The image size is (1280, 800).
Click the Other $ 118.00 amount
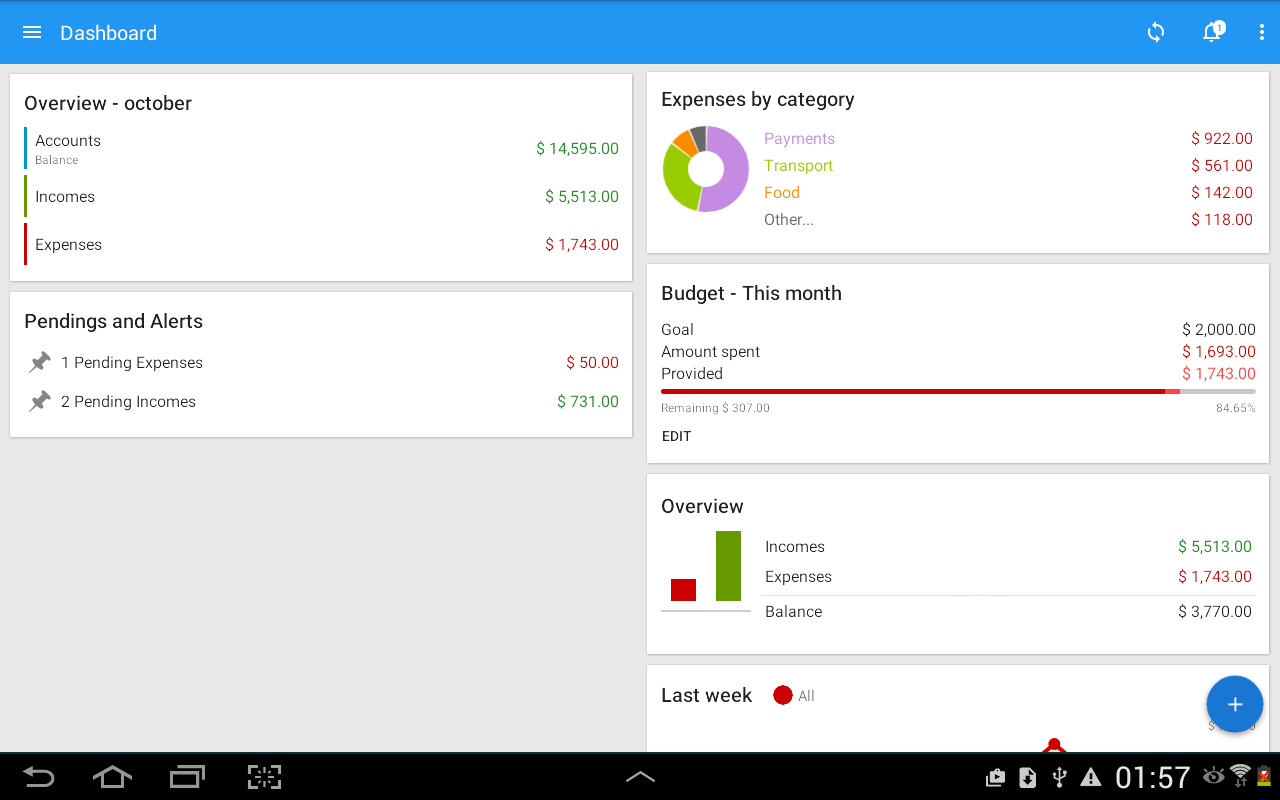coord(1222,220)
